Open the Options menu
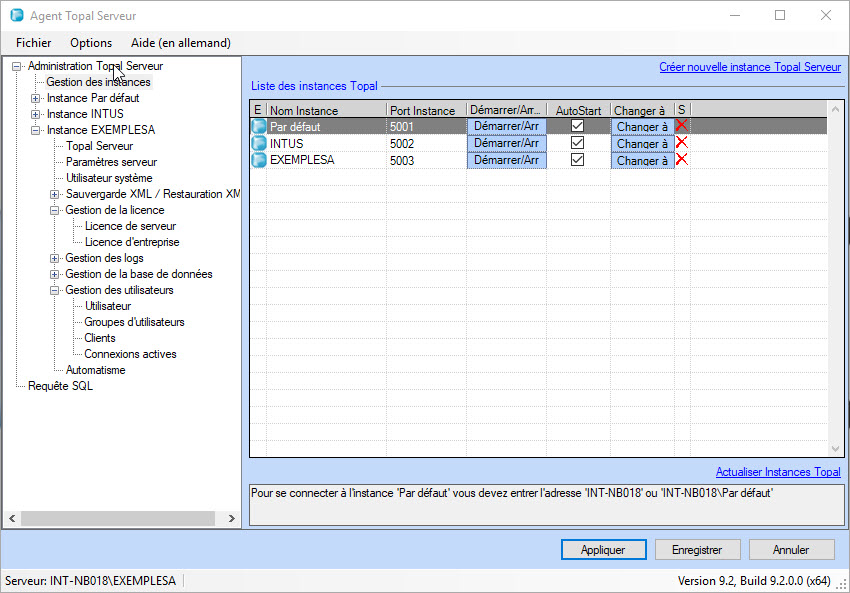Image resolution: width=850 pixels, height=593 pixels. (91, 43)
